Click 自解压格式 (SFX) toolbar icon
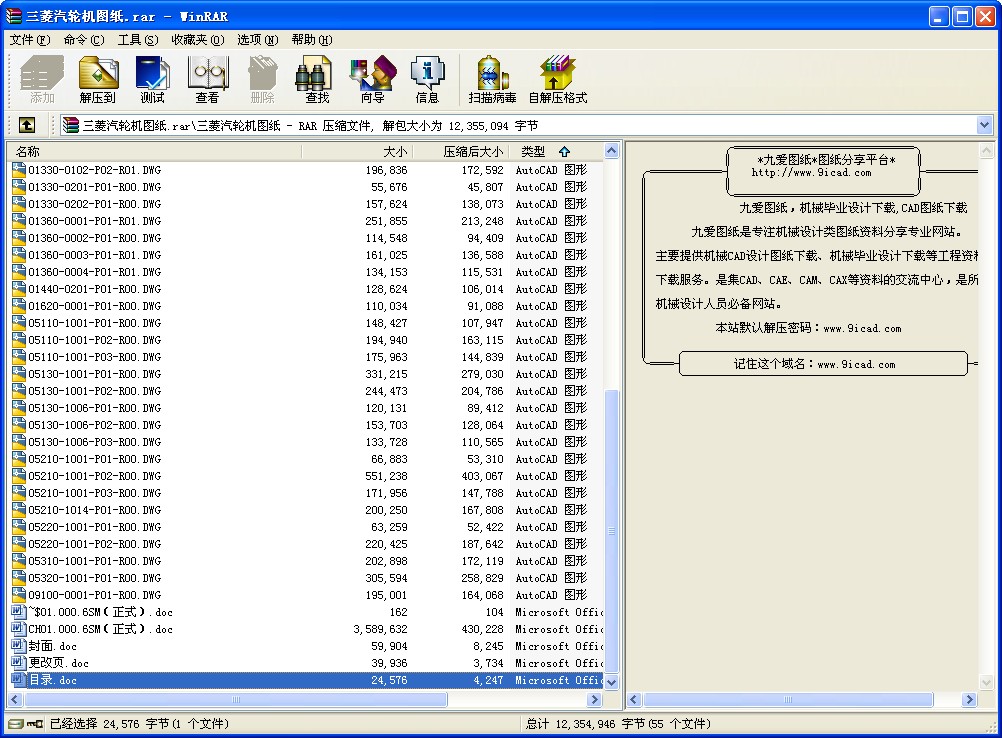The width and height of the screenshot is (1002, 738). click(x=558, y=79)
